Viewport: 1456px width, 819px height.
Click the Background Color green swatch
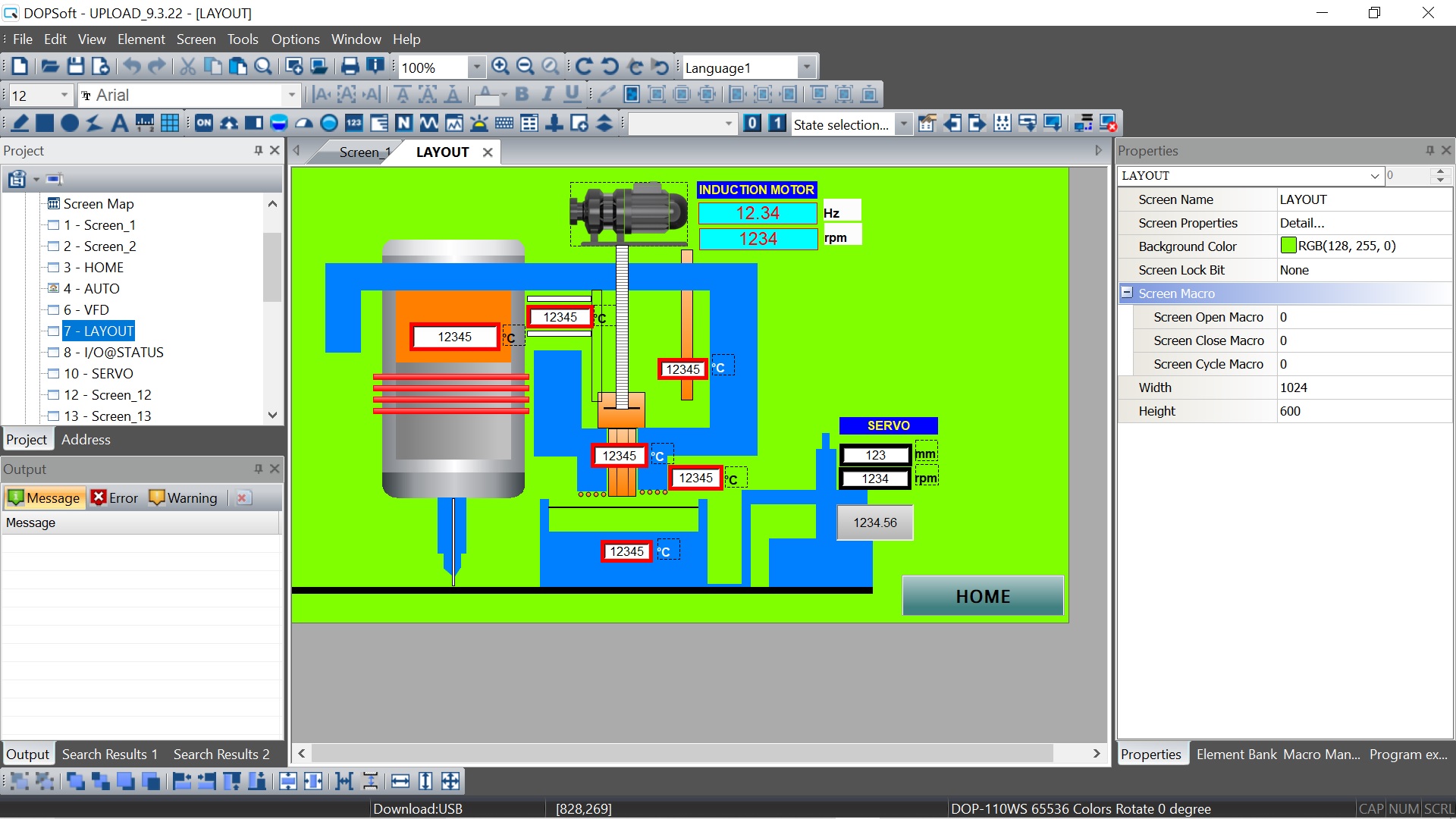1288,246
